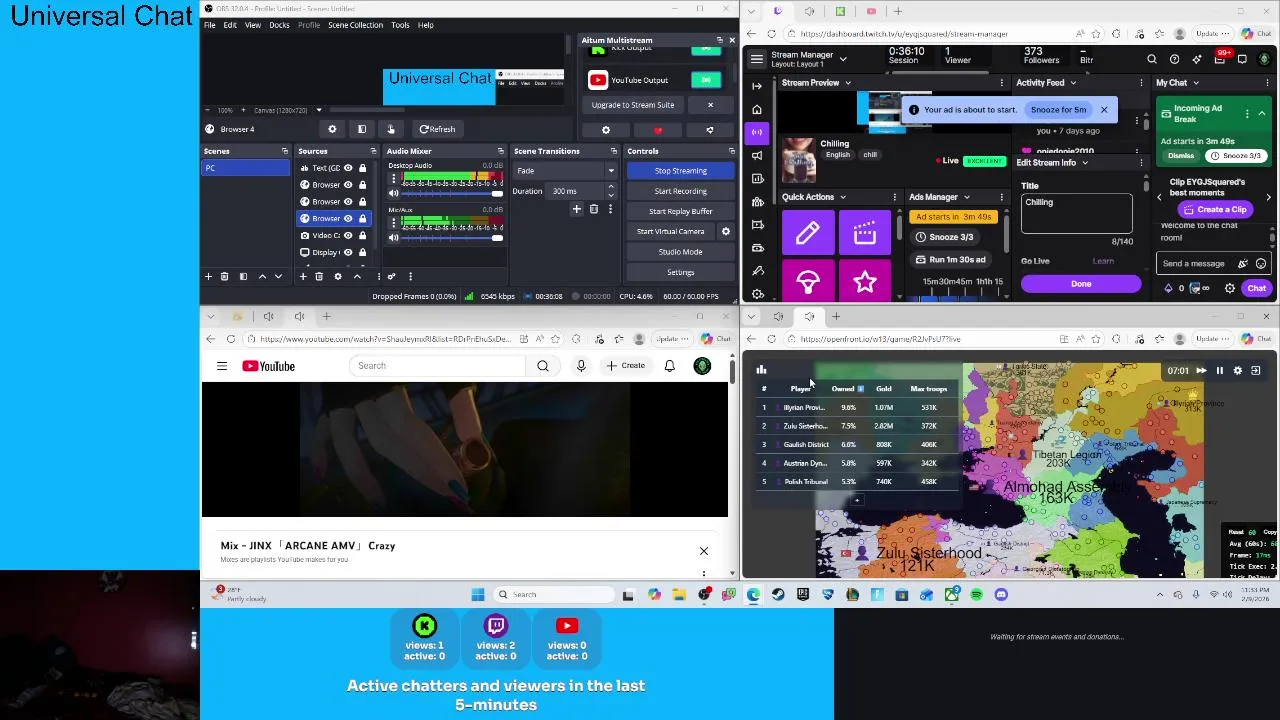
Task: Open Aitum Multistream settings gear
Action: 605,130
